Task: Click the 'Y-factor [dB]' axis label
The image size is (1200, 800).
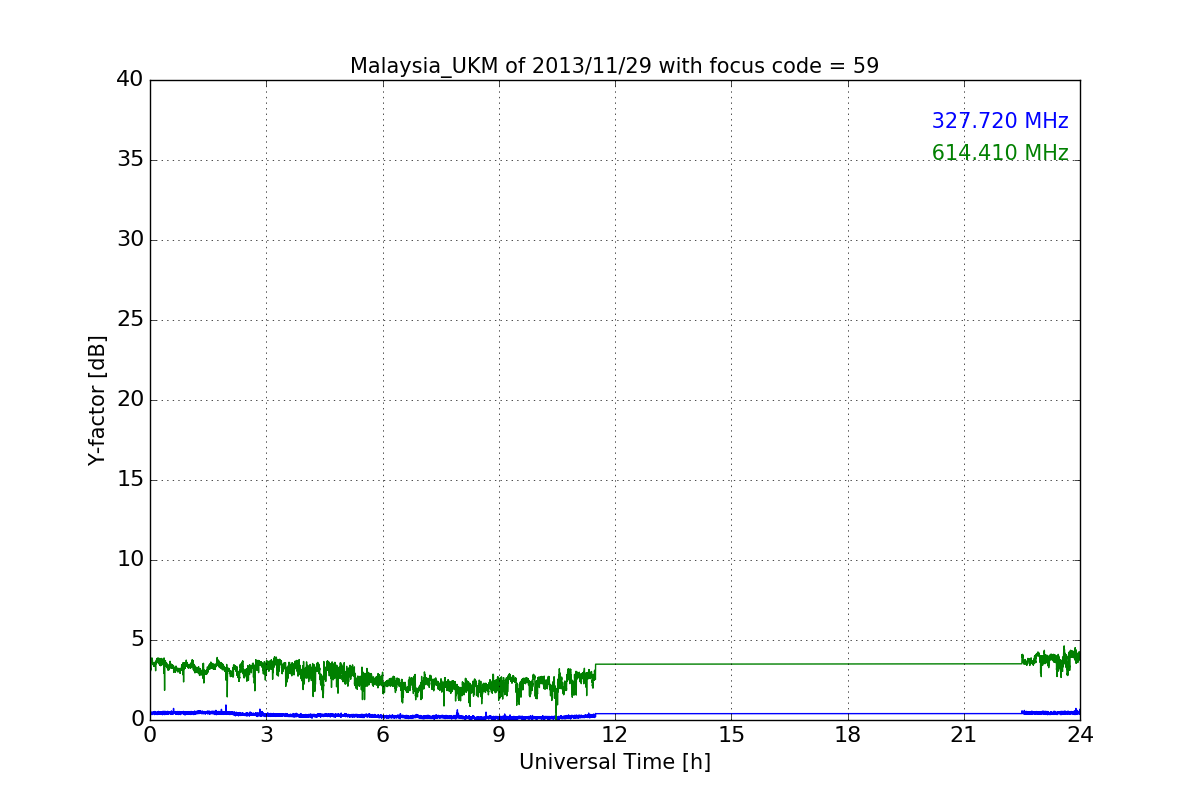Action: pyautogui.click(x=97, y=400)
